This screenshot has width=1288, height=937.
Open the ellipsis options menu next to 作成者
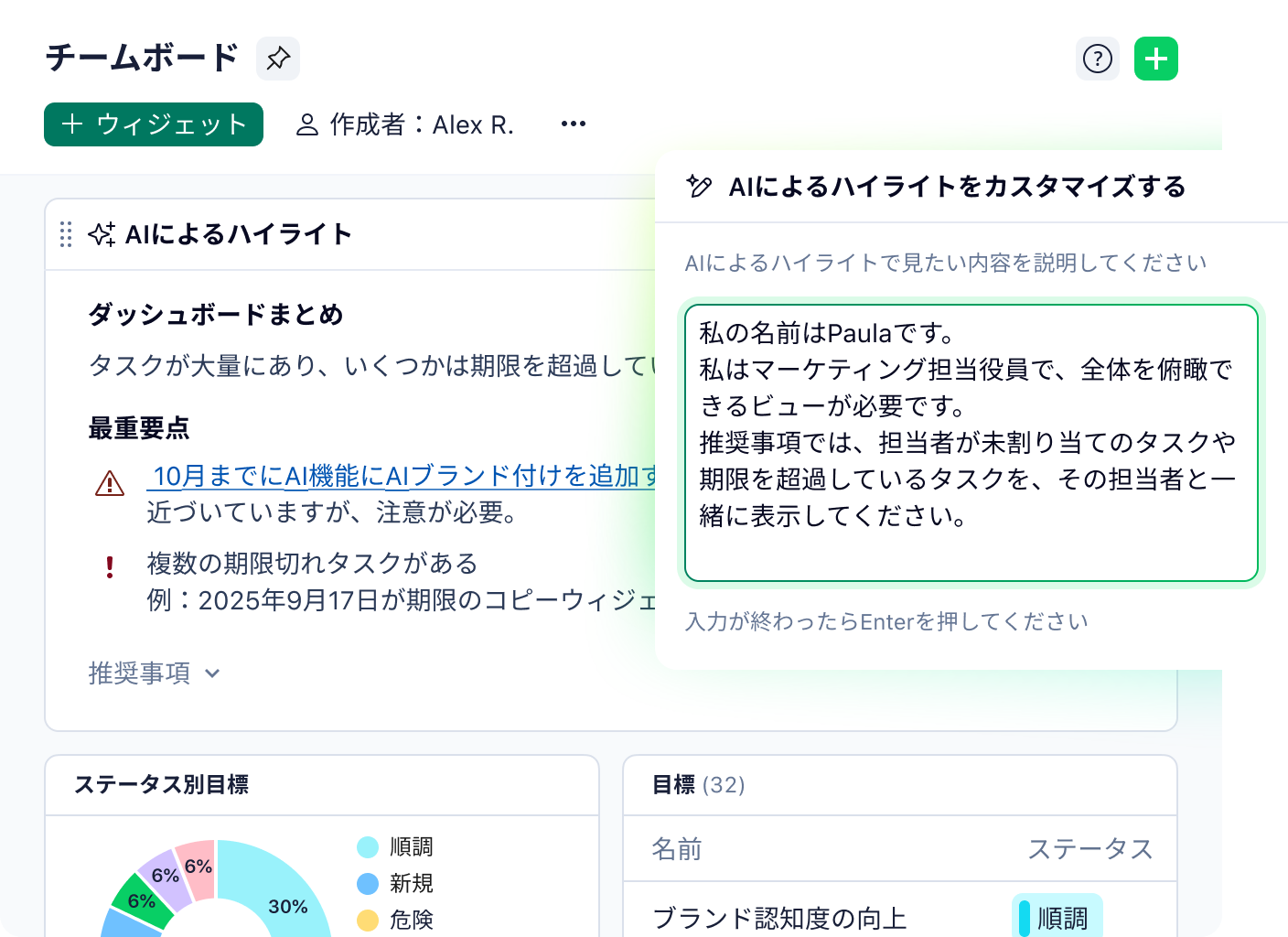pyautogui.click(x=572, y=123)
